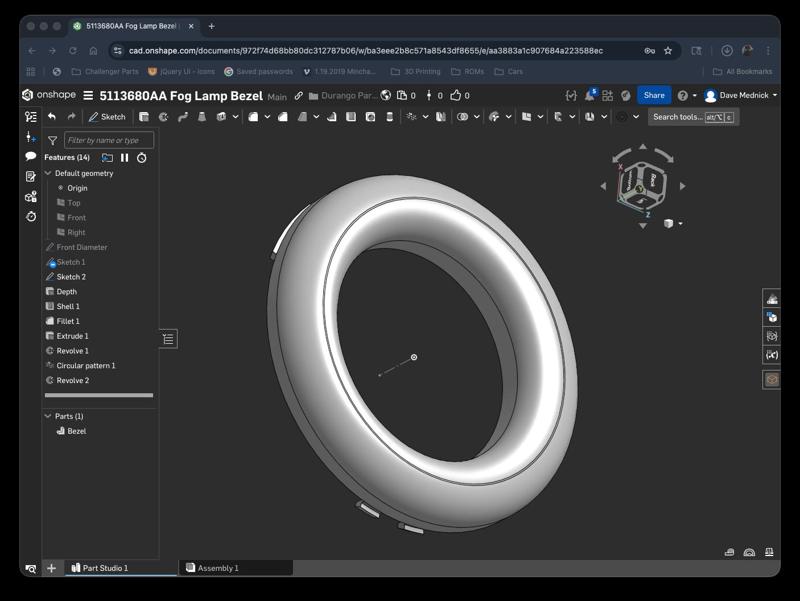Collapse the Parts (1) section
Viewport: 800px width, 601px height.
[x=48, y=416]
